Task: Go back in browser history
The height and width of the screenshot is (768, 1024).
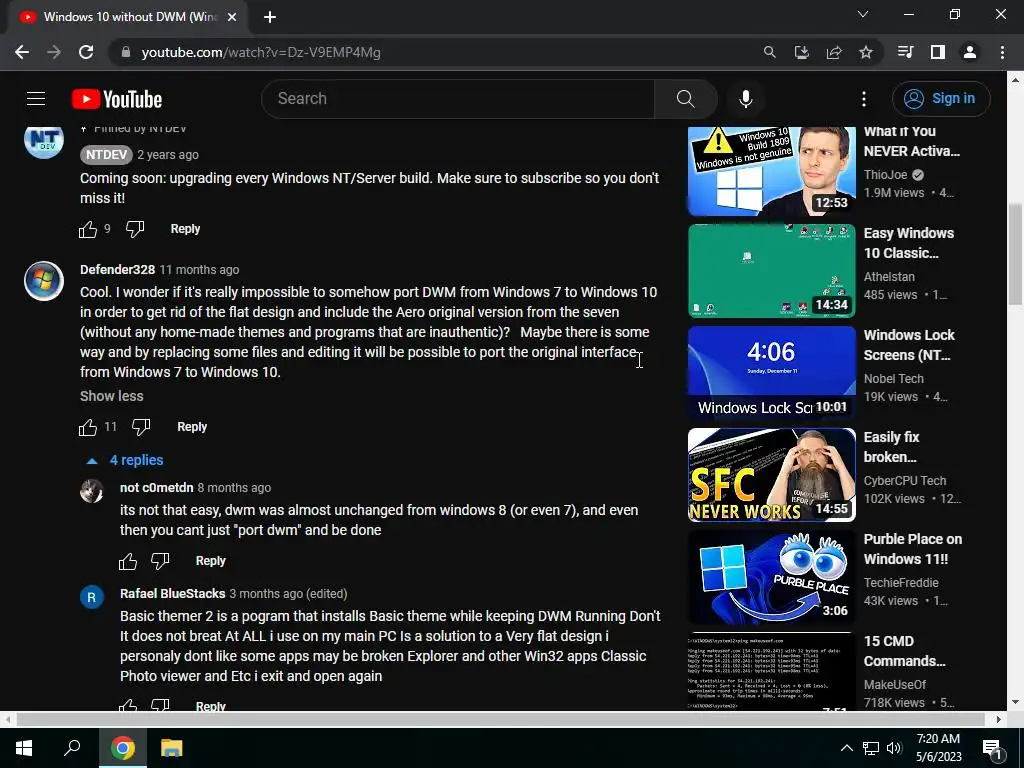Action: [22, 52]
